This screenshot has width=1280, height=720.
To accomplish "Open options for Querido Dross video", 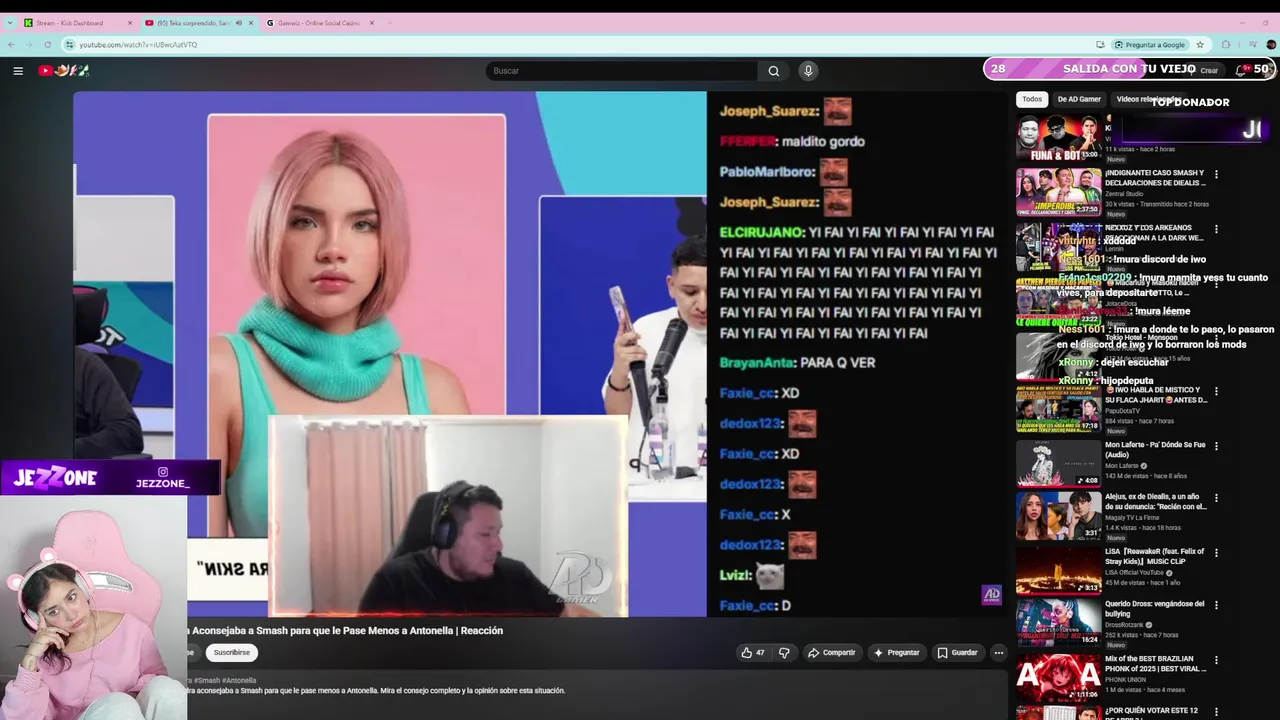I will [x=1216, y=605].
